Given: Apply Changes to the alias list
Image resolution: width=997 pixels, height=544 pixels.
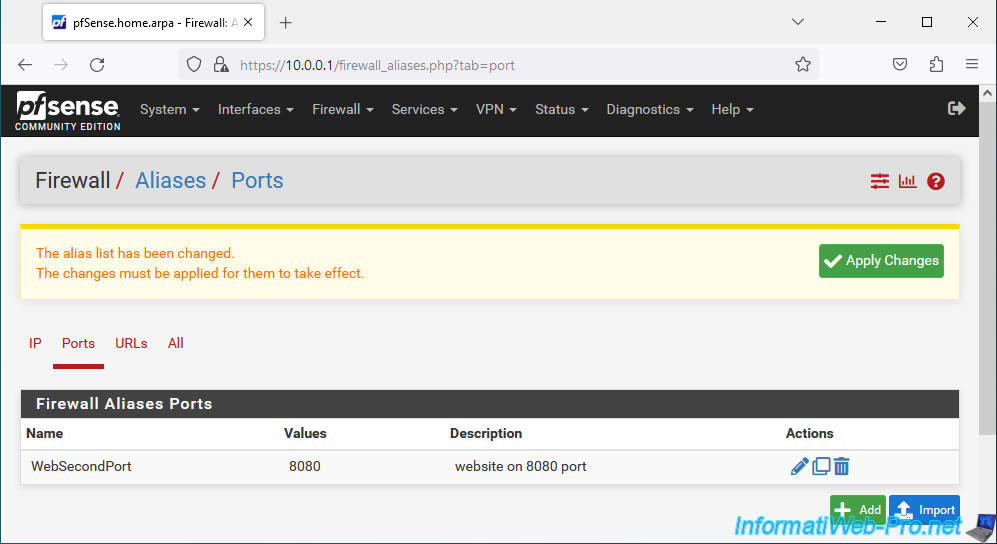Looking at the screenshot, I should pyautogui.click(x=881, y=261).
